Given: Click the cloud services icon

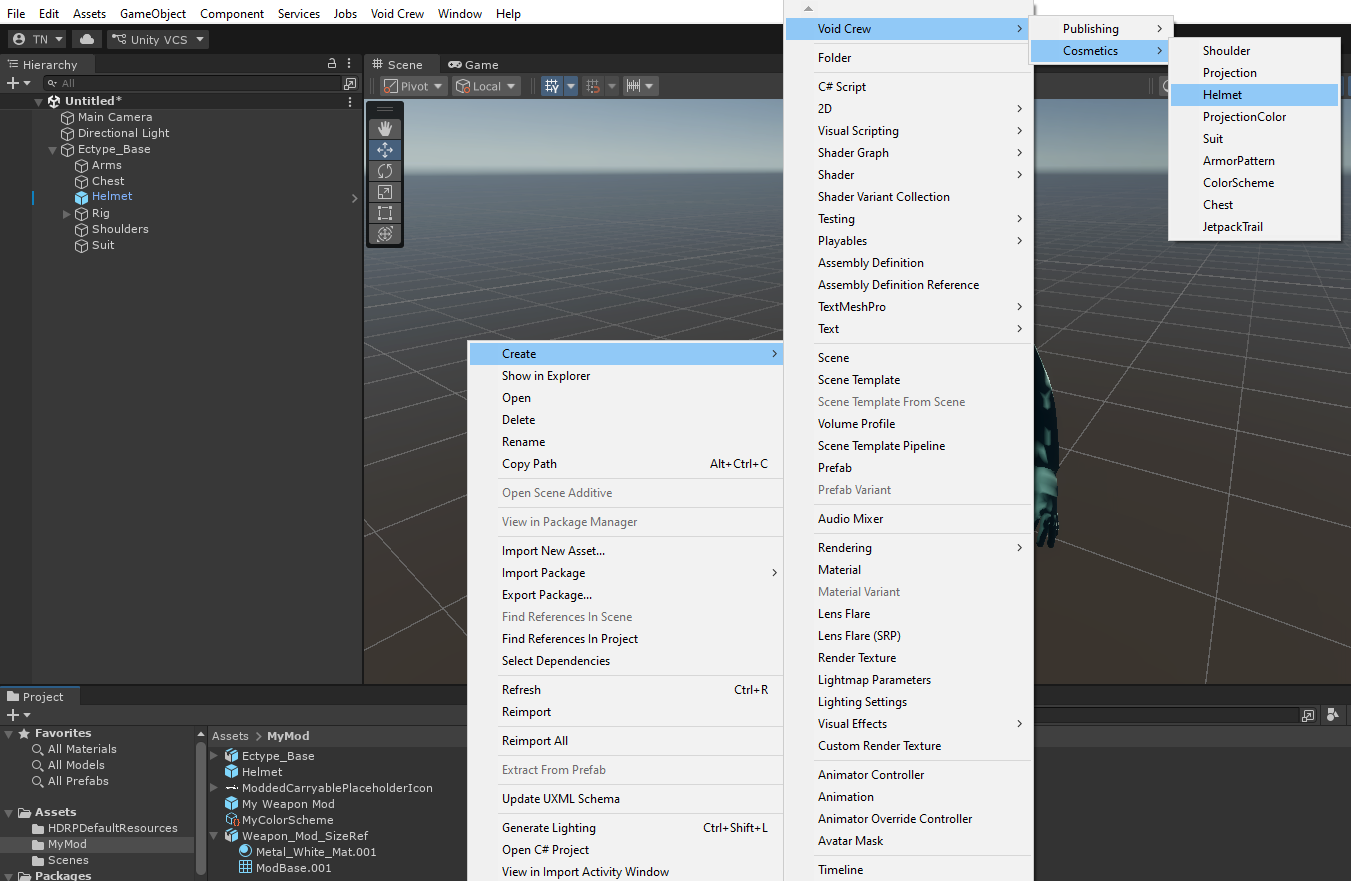Looking at the screenshot, I should [x=87, y=39].
